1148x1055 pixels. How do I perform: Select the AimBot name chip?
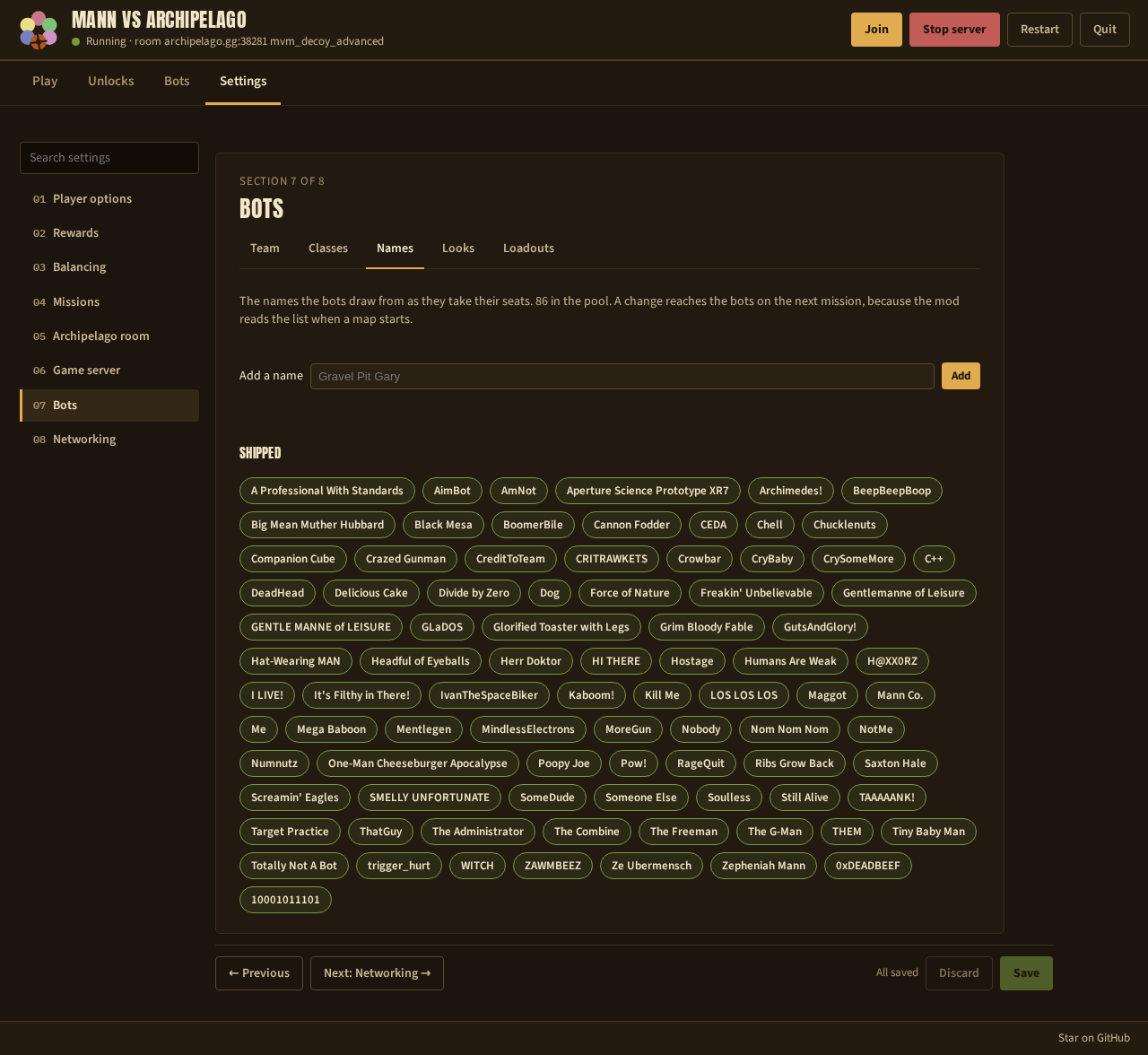tap(452, 491)
